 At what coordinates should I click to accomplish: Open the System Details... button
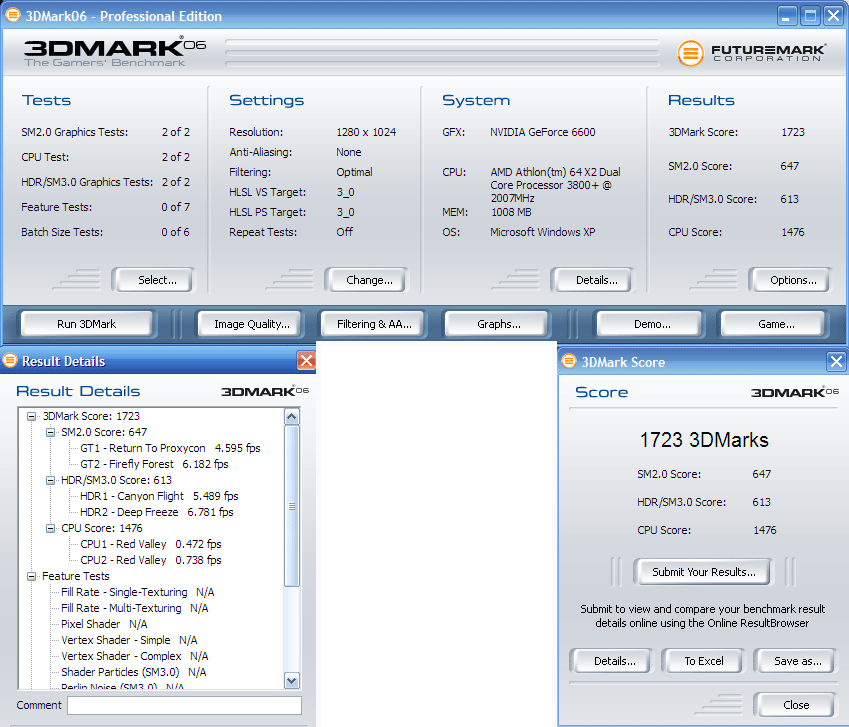[592, 280]
